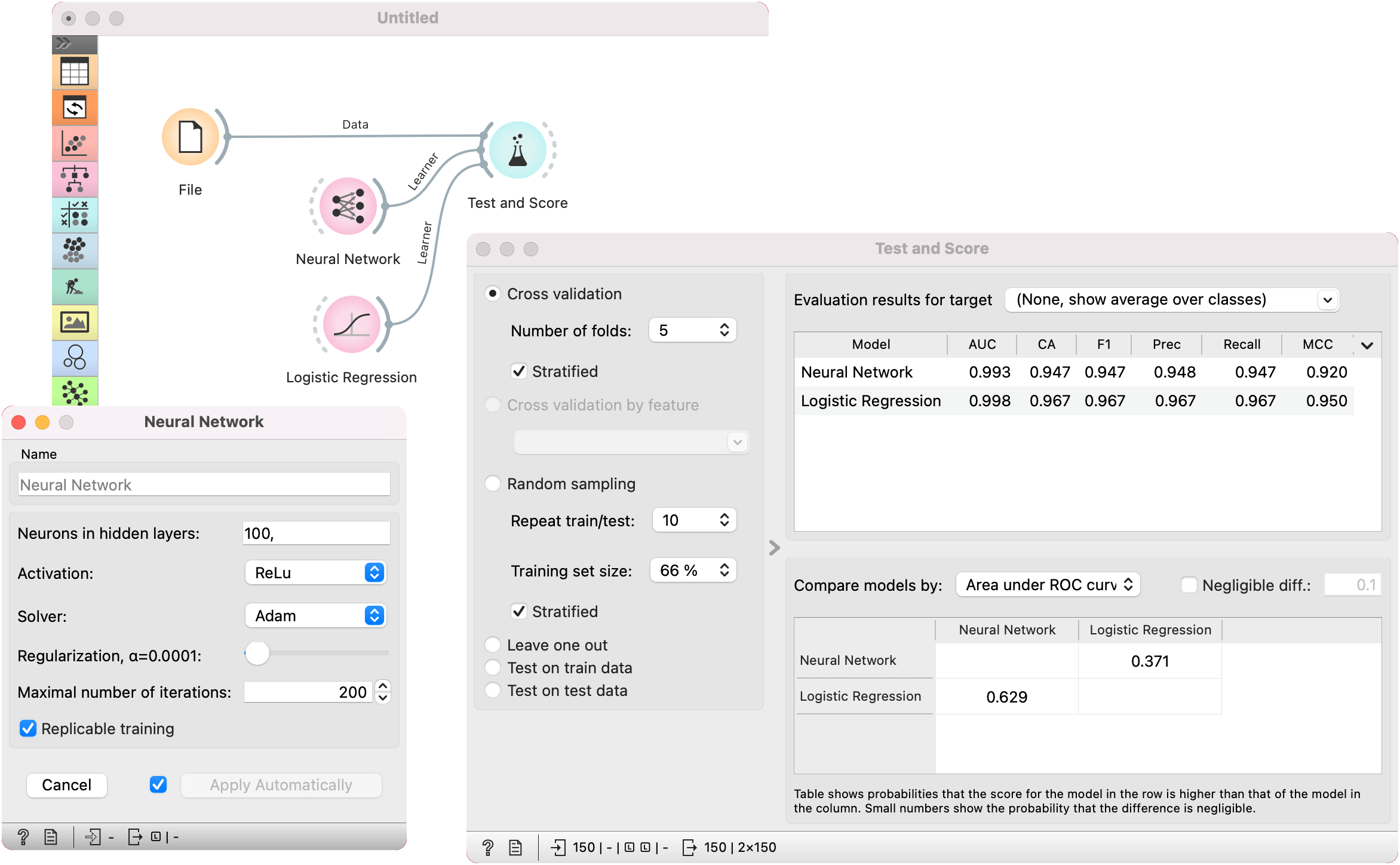The width and height of the screenshot is (1400, 865).
Task: Open the Data category table icon in sidebar
Action: (x=75, y=72)
